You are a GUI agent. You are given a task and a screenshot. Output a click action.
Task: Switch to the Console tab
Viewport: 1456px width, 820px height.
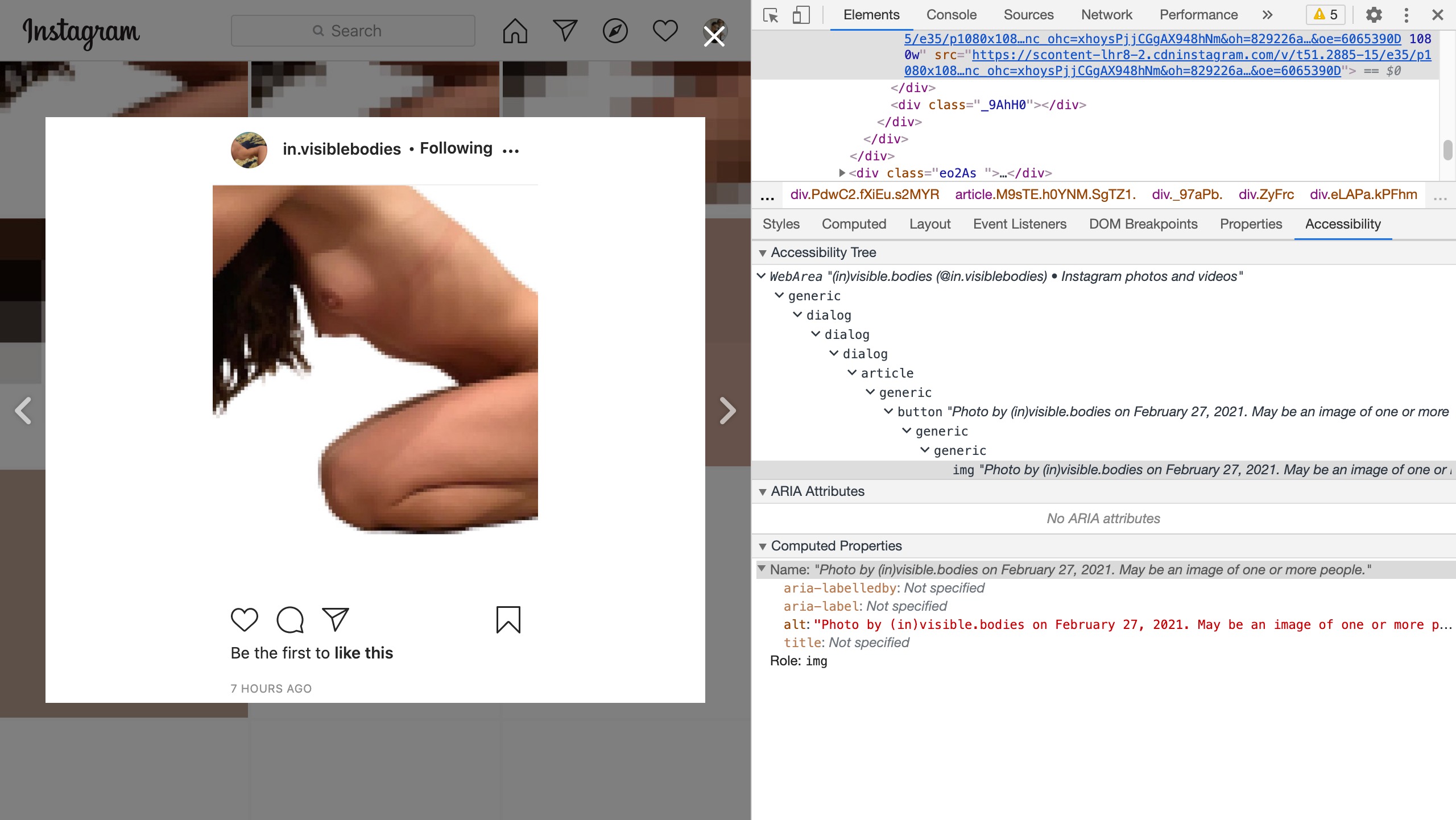[951, 15]
